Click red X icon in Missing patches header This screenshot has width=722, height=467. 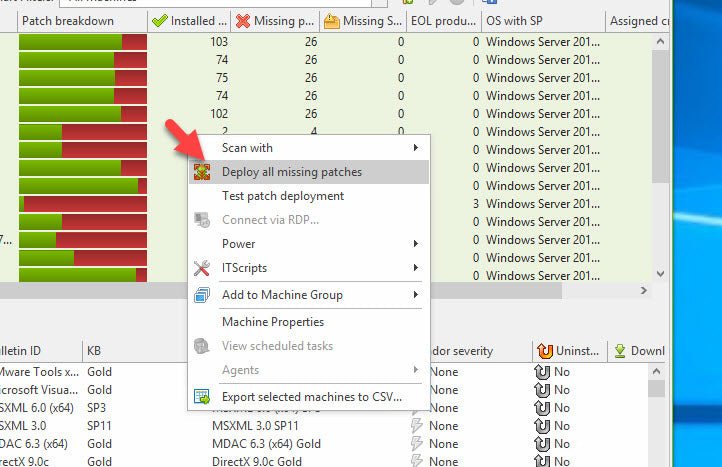(x=243, y=21)
